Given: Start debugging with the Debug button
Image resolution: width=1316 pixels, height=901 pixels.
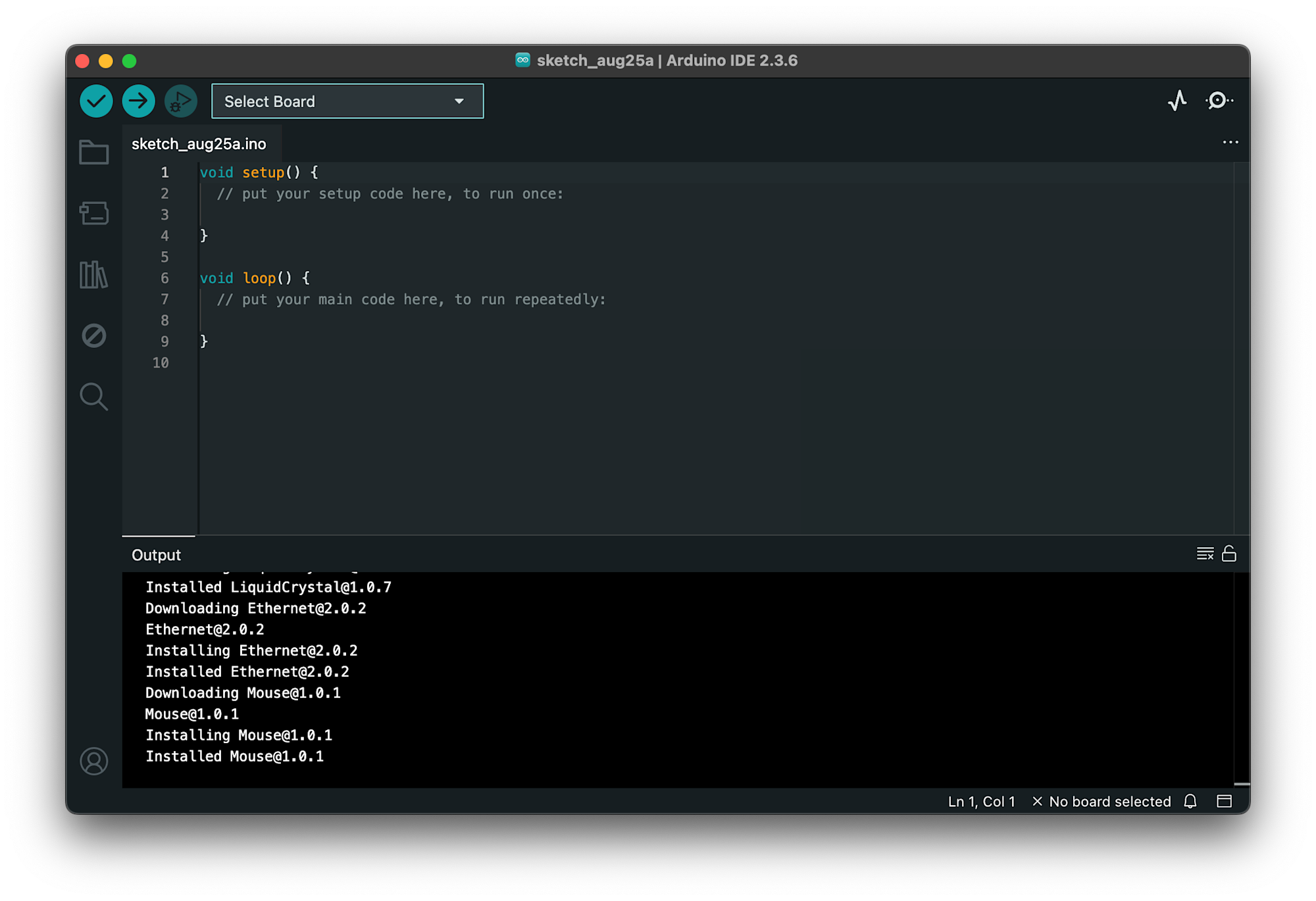Looking at the screenshot, I should 180,101.
